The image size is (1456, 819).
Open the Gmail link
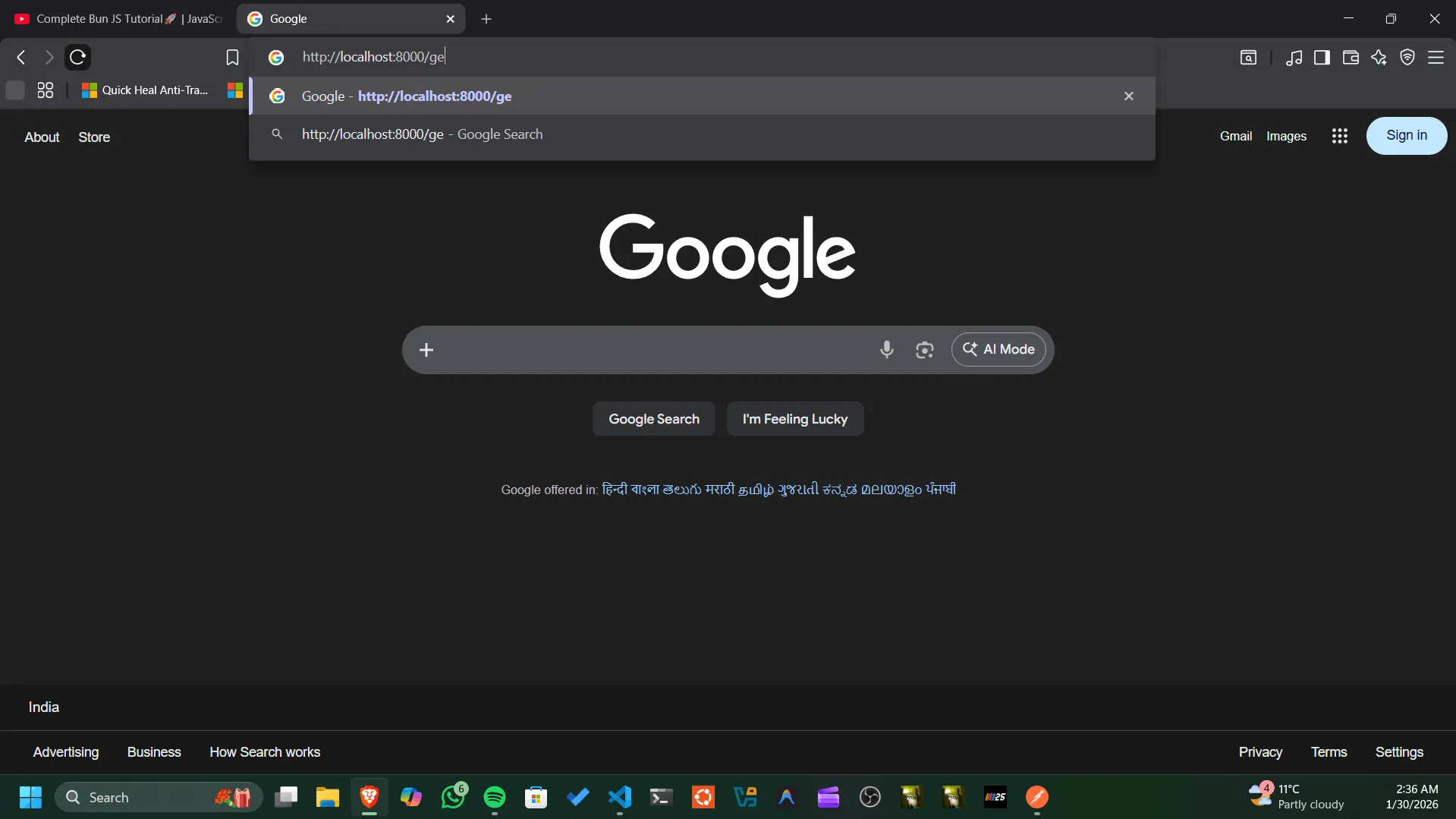pyautogui.click(x=1235, y=137)
